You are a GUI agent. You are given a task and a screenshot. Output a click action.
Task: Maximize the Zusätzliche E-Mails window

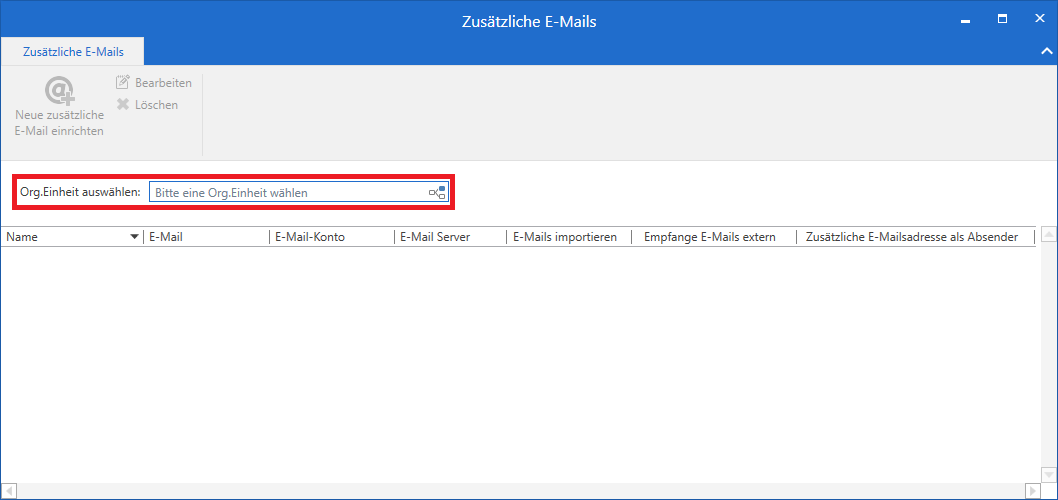1002,19
